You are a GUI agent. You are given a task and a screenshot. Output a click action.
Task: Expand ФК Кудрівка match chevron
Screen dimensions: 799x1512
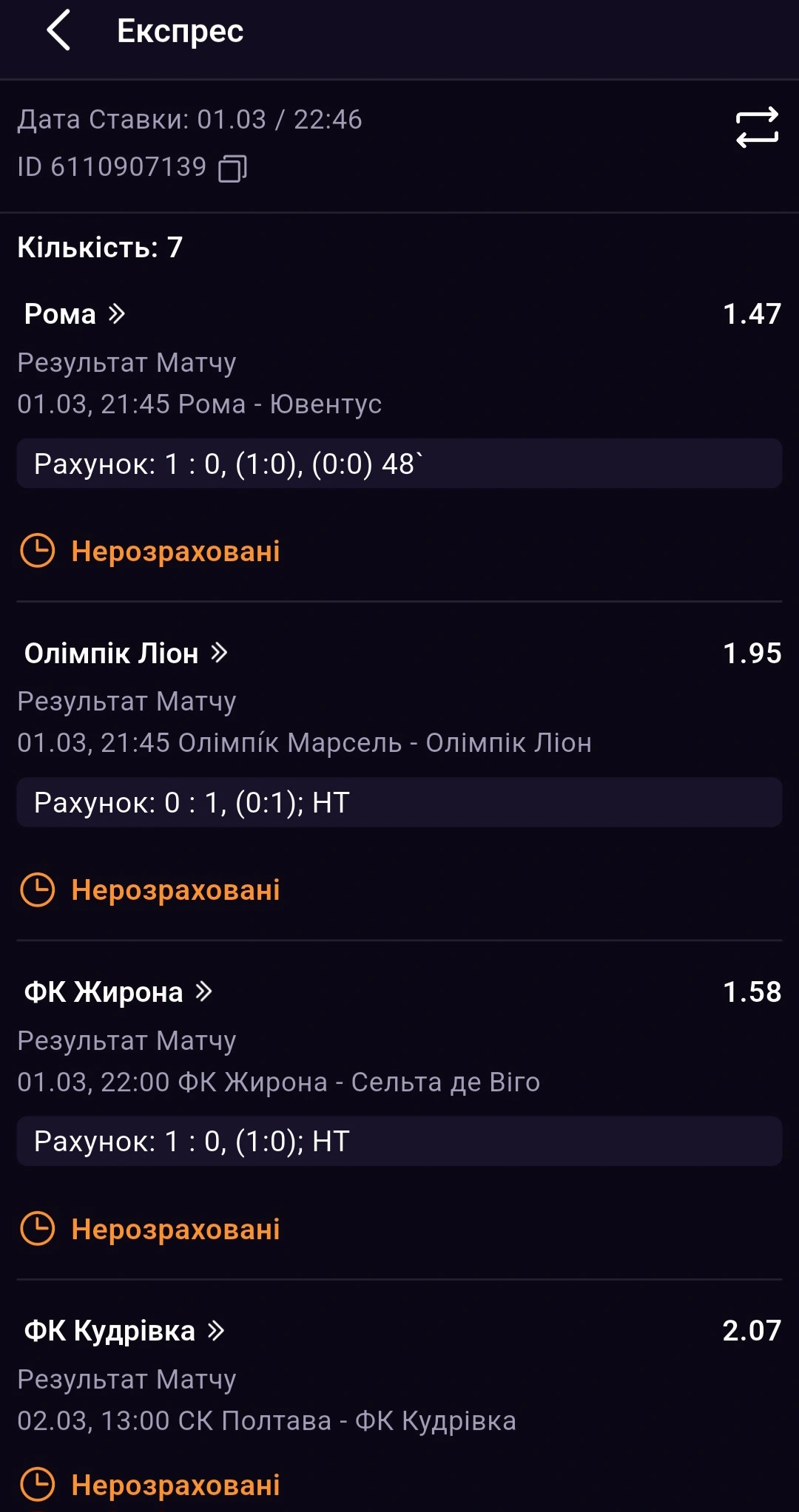pyautogui.click(x=216, y=1330)
